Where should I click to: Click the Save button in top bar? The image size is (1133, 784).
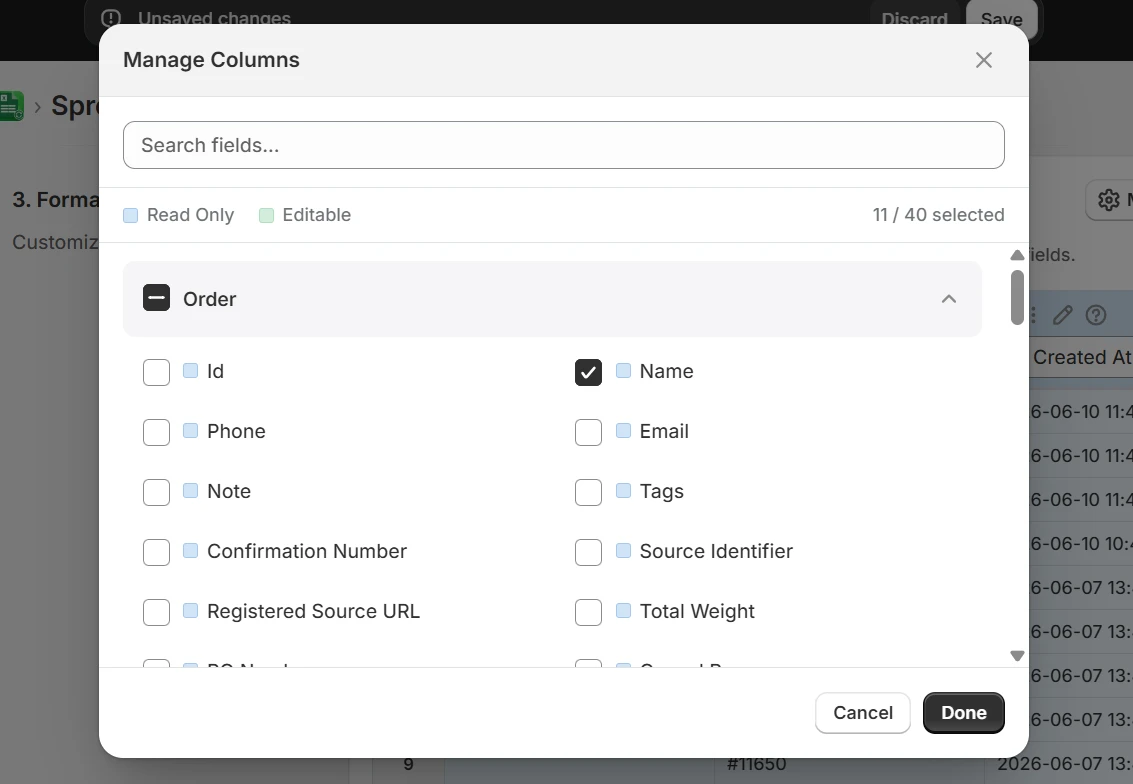tap(1001, 19)
